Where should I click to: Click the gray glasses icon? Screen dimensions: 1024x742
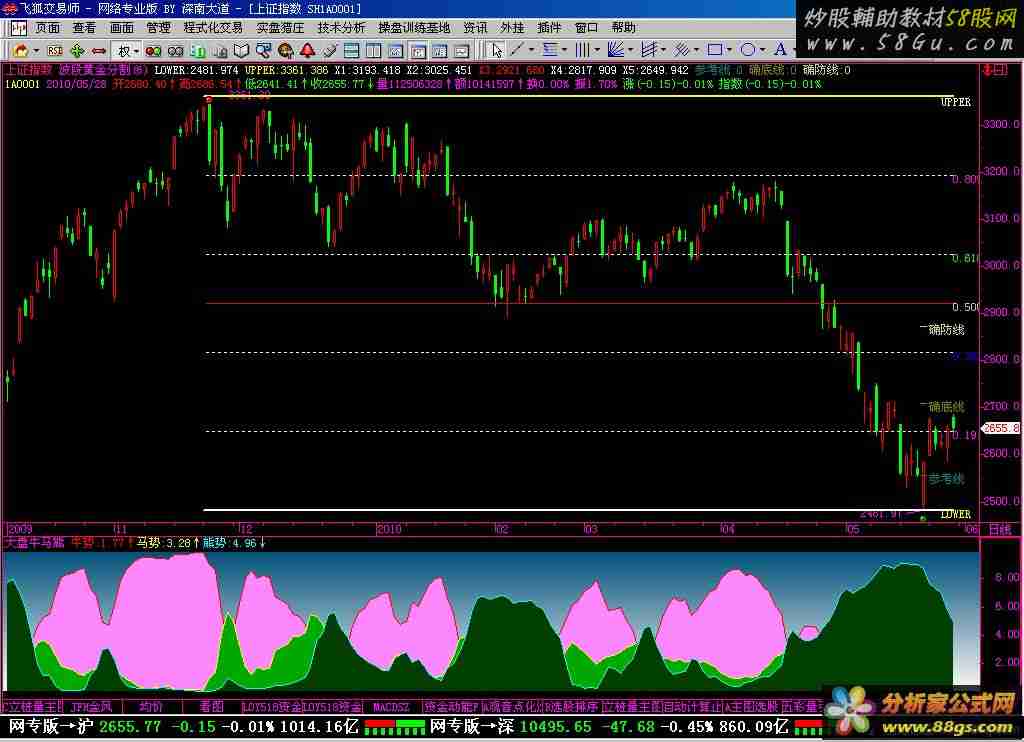click(x=175, y=50)
